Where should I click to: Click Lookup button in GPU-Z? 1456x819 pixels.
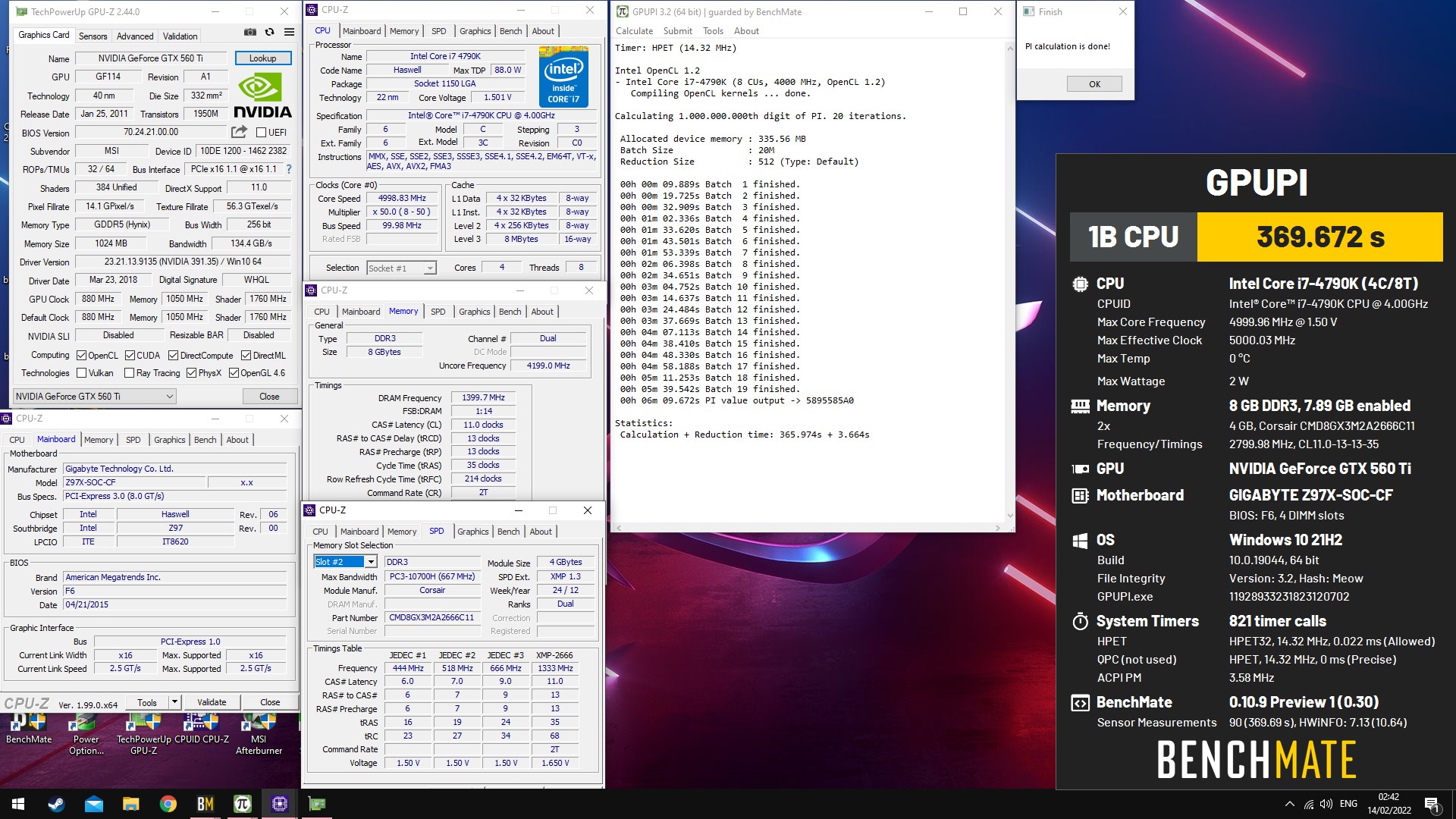(x=262, y=58)
